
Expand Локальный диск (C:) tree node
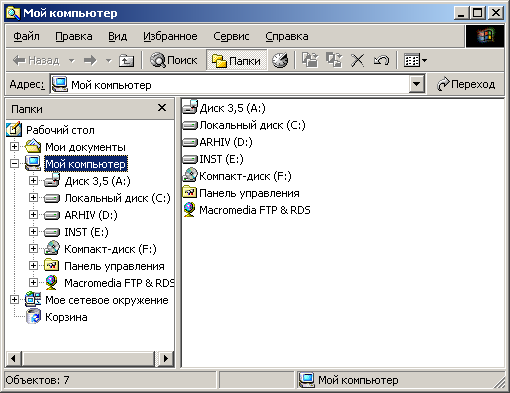click(33, 197)
